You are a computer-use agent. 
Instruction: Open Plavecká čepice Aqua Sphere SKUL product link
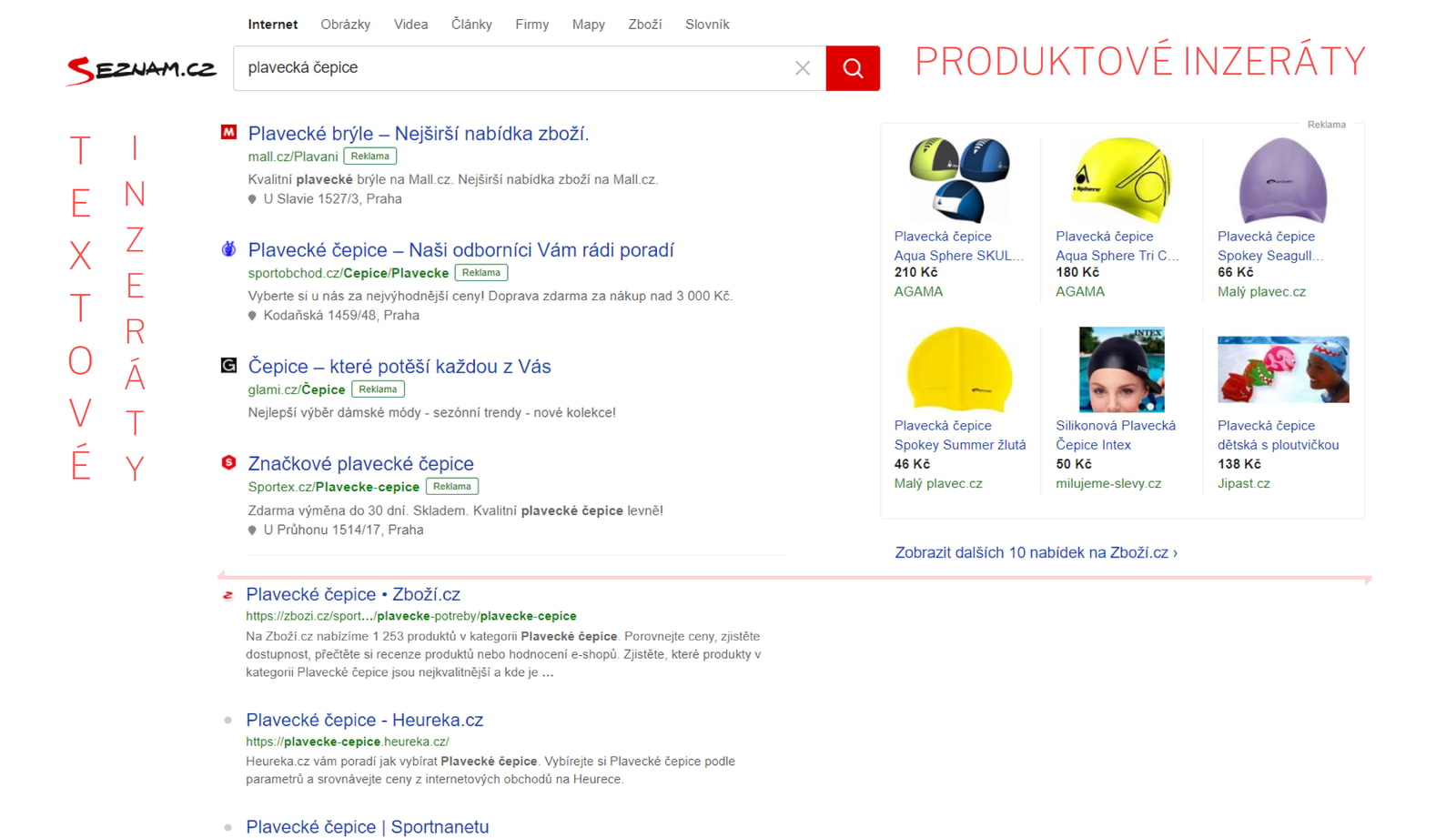click(959, 246)
